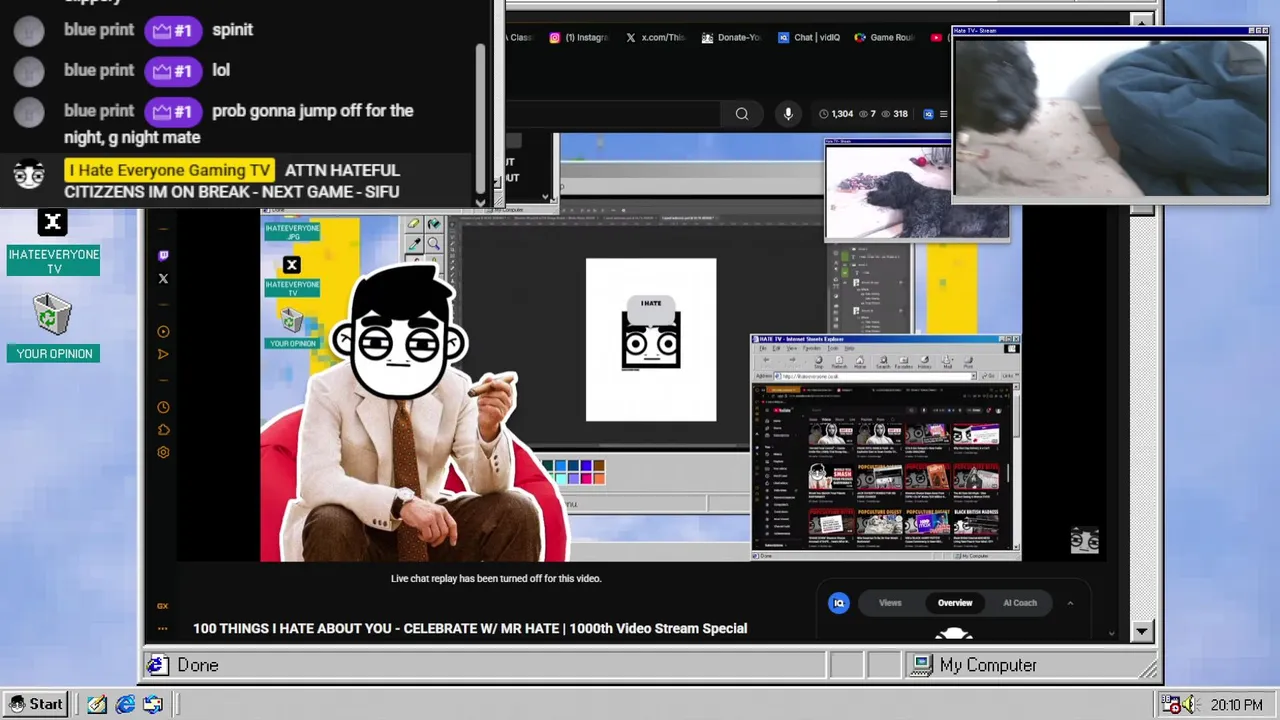Click the vidIQ IQ logo in the panel

pyautogui.click(x=839, y=603)
